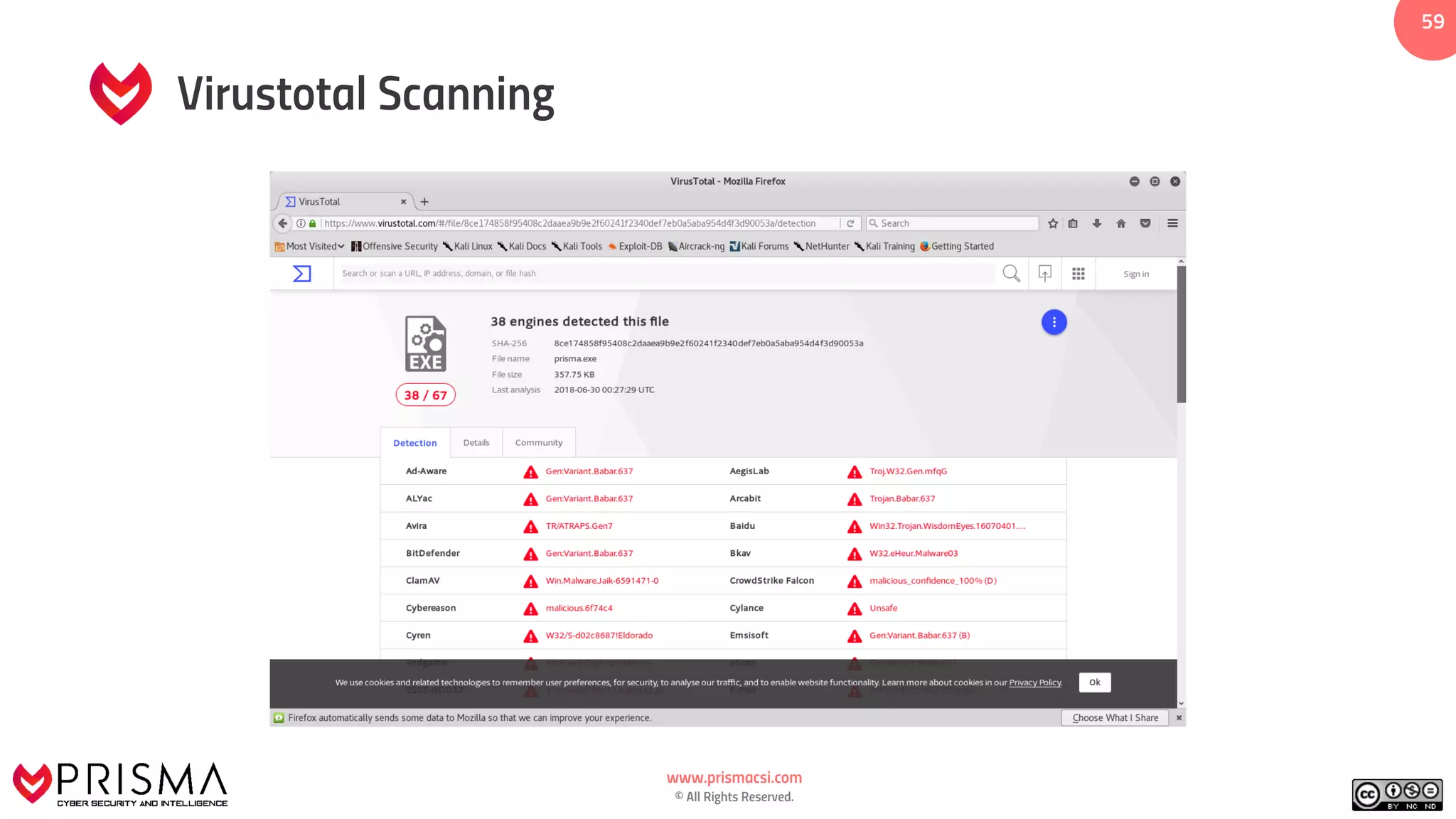Click the Pocket icon in toolbar

point(1145,223)
